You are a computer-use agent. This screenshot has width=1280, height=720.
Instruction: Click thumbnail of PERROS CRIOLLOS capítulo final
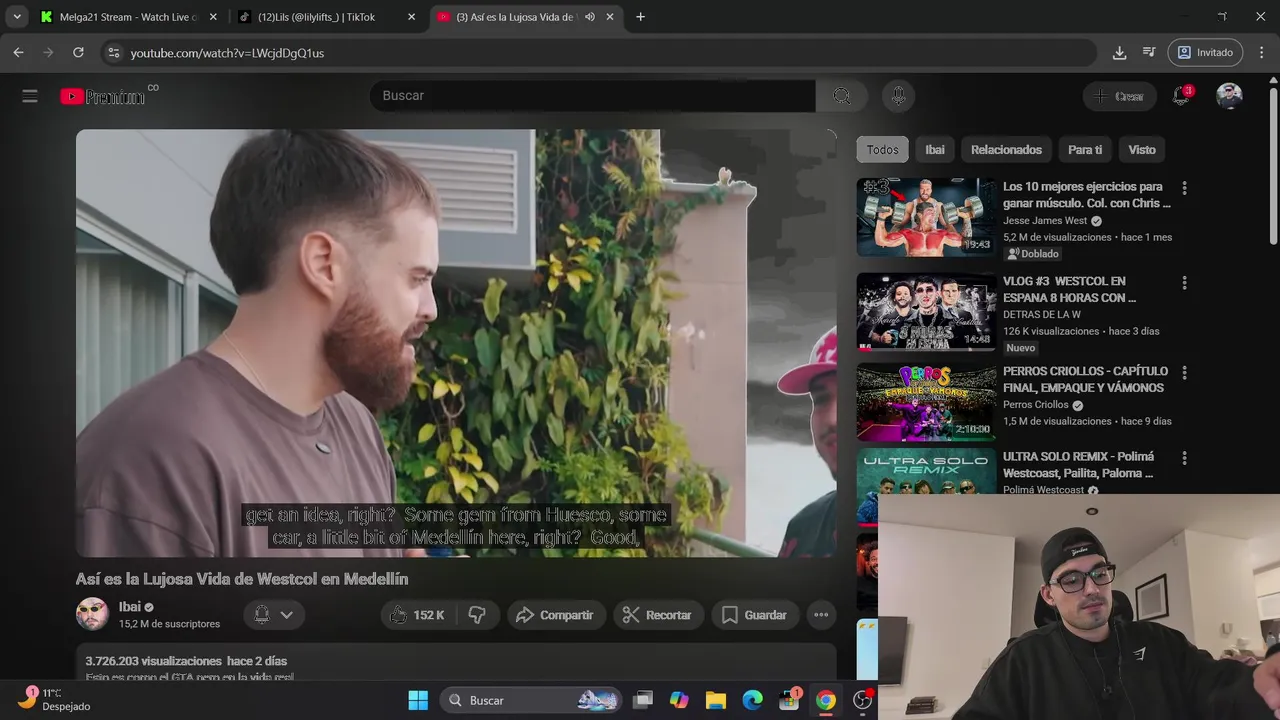(926, 402)
